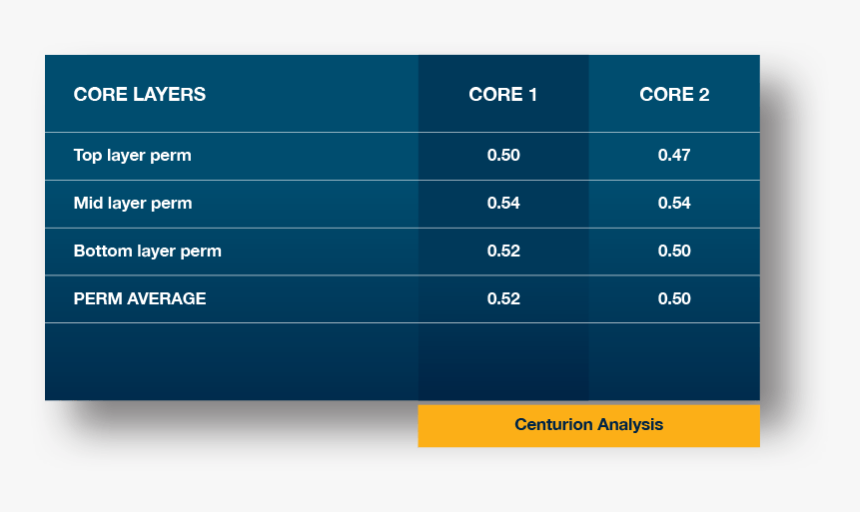This screenshot has height=512, width=860.
Task: Select Top layer perm Core 2 value 0.47
Action: tap(674, 155)
